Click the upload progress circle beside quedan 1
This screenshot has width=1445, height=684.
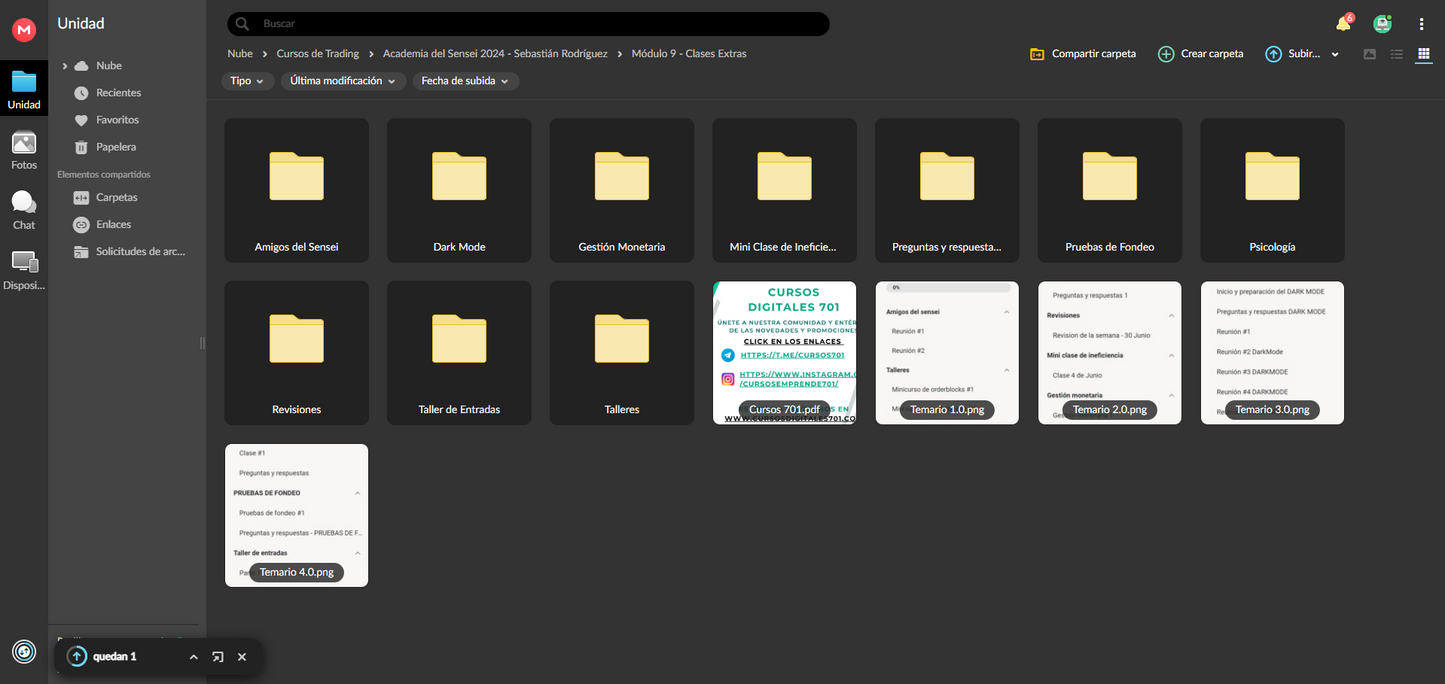[77, 657]
